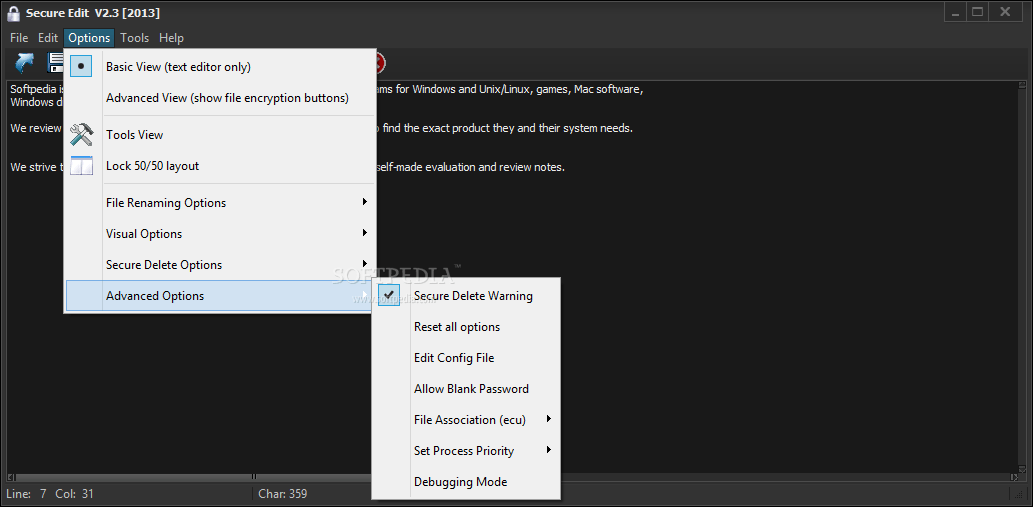1033x507 pixels.
Task: Click the 'Char: 359' status bar entry
Action: click(283, 493)
